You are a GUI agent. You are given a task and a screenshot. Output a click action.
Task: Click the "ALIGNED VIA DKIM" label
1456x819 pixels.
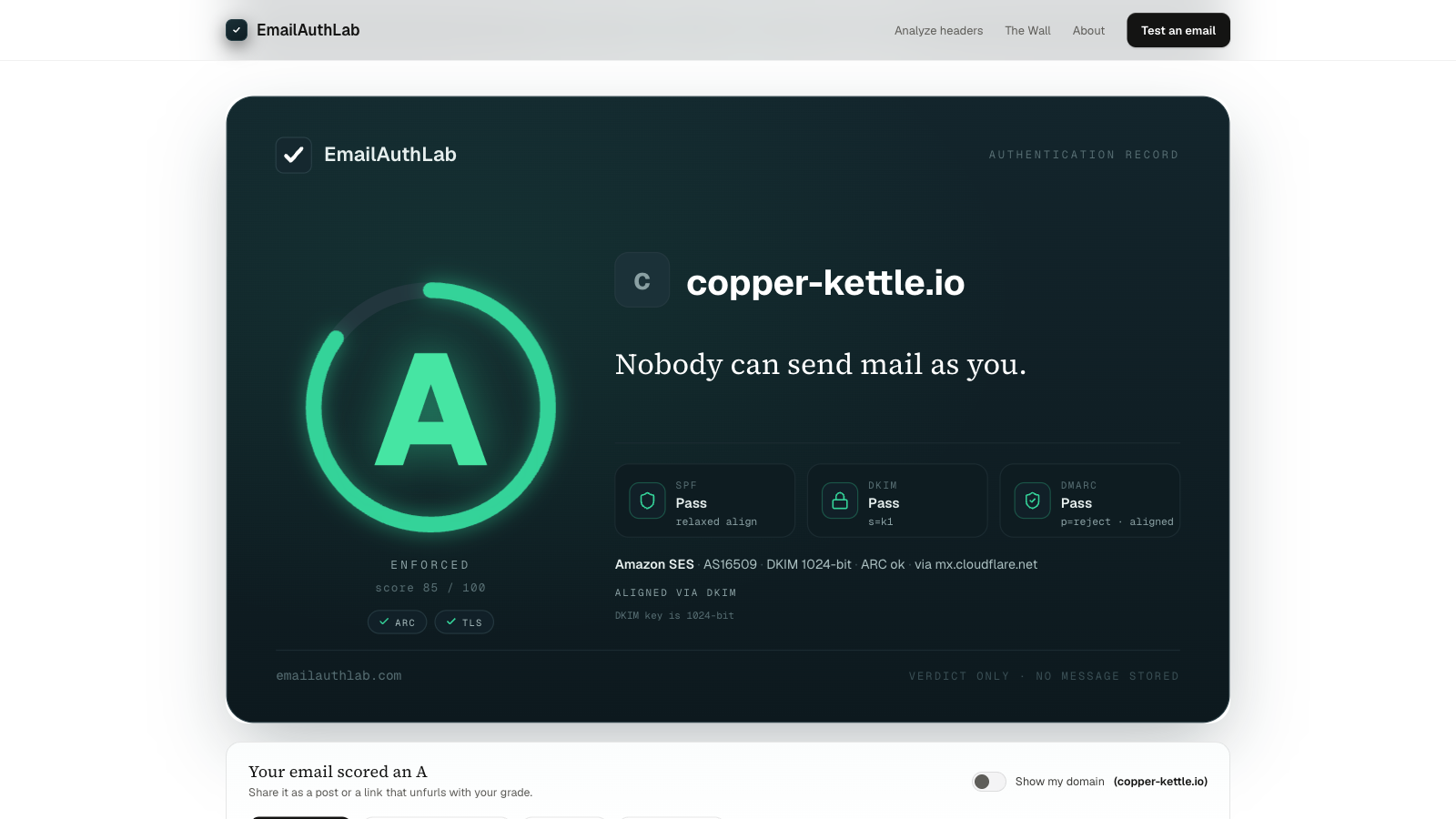pos(676,592)
